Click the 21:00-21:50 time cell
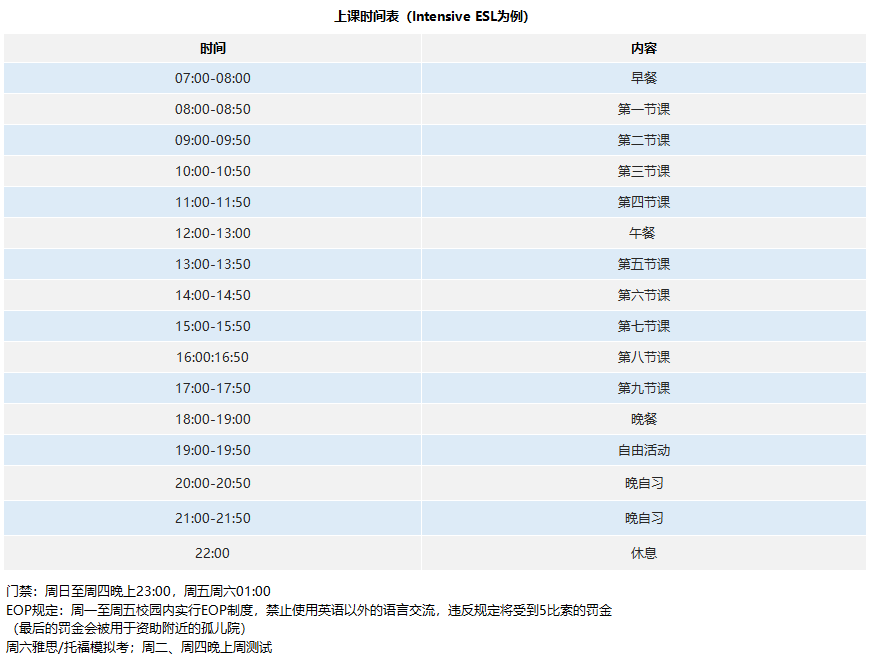 (x=213, y=518)
